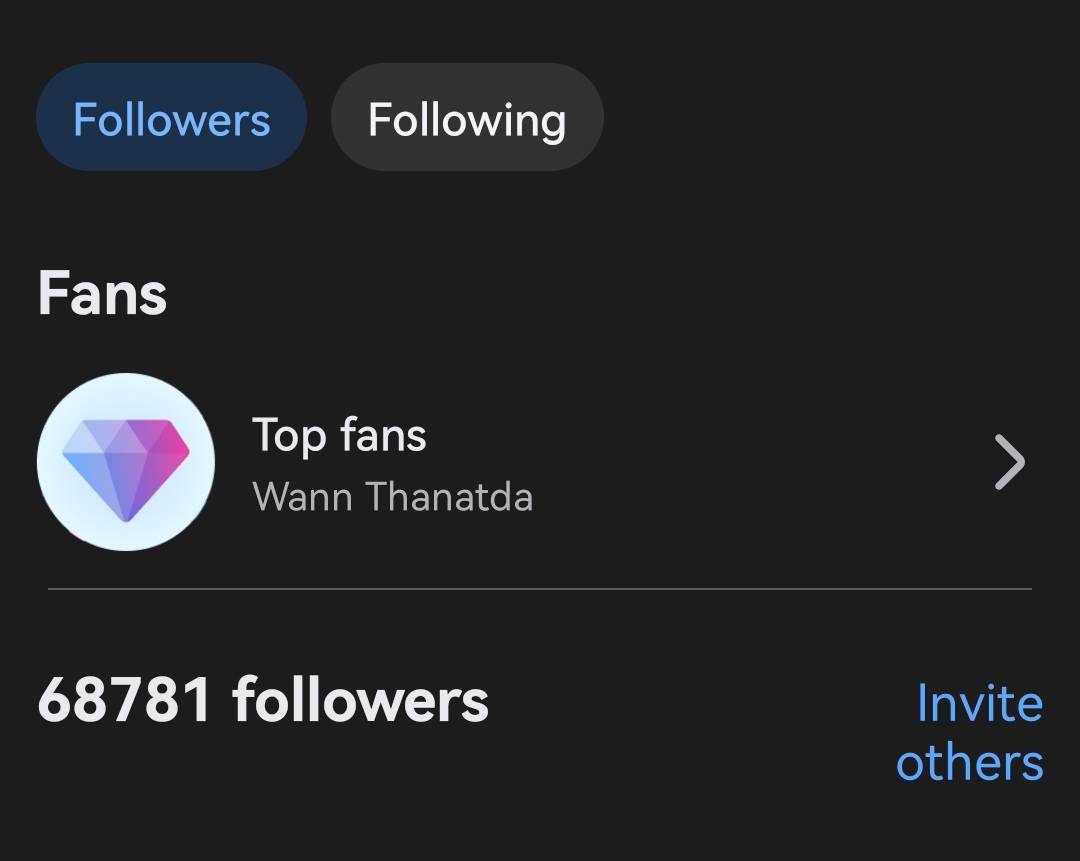1080x861 pixels.
Task: Click the divider line below Top fans
Action: click(540, 589)
